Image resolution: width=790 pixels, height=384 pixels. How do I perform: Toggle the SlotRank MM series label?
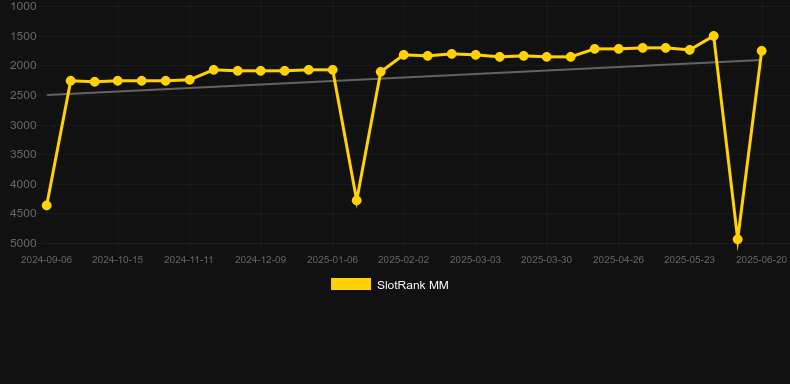(x=413, y=285)
